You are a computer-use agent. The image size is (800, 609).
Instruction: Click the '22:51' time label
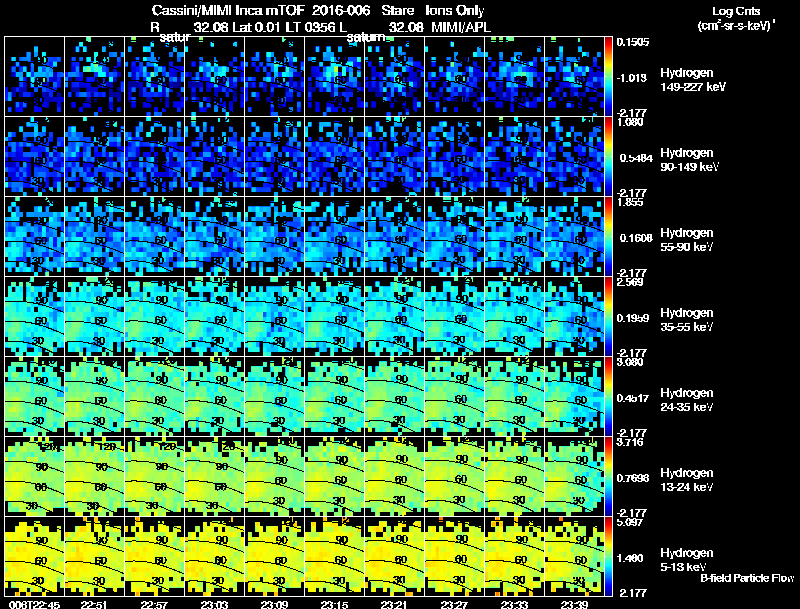(x=94, y=605)
